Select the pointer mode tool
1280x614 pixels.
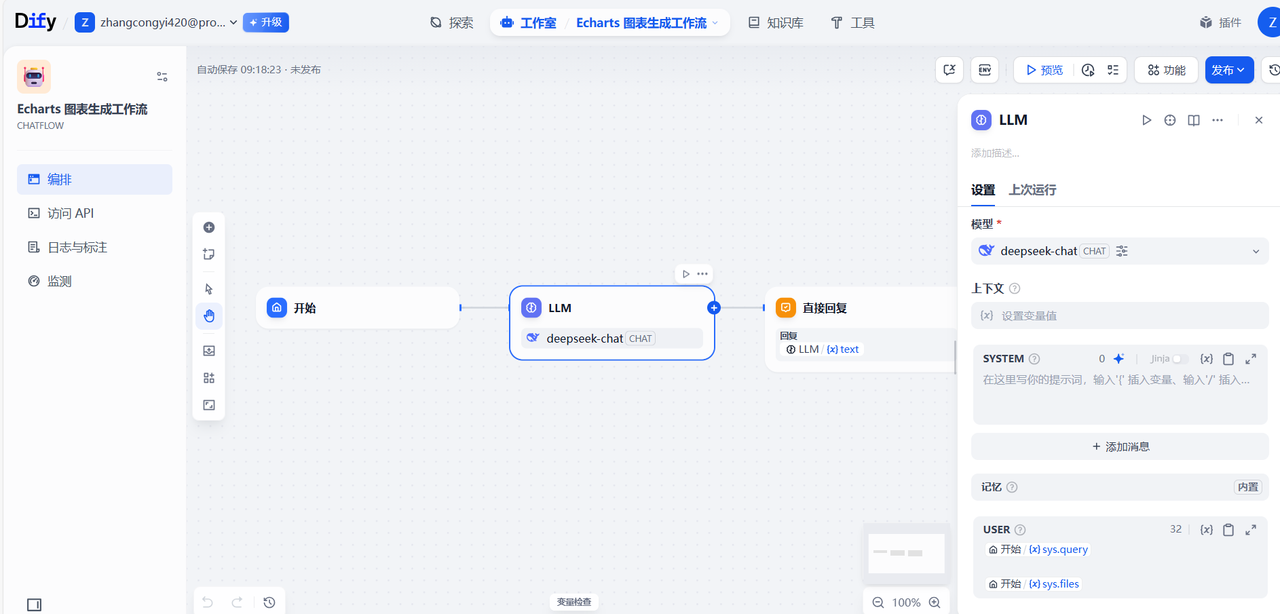tap(209, 289)
